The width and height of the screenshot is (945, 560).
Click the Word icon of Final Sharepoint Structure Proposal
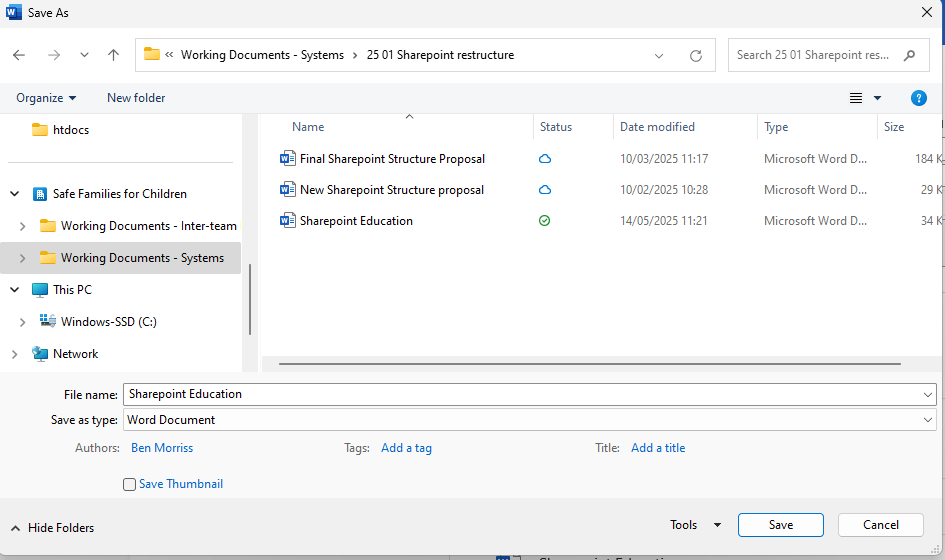pos(288,158)
